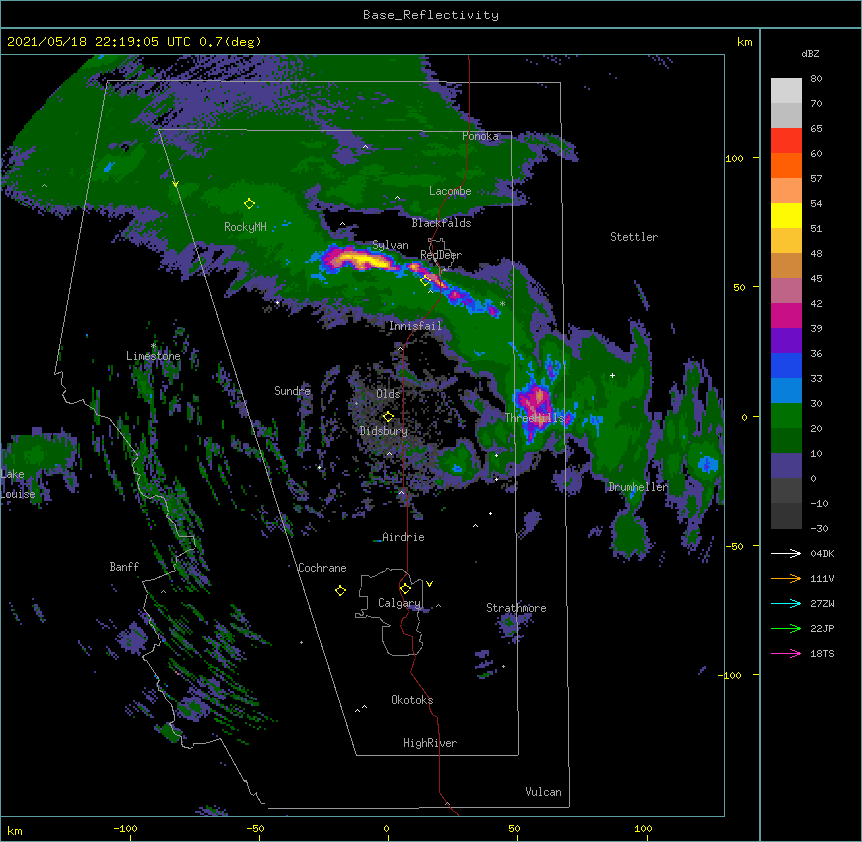862x842 pixels.
Task: Click the light gray 70-80 dBZ color band
Action: pyautogui.click(x=786, y=91)
